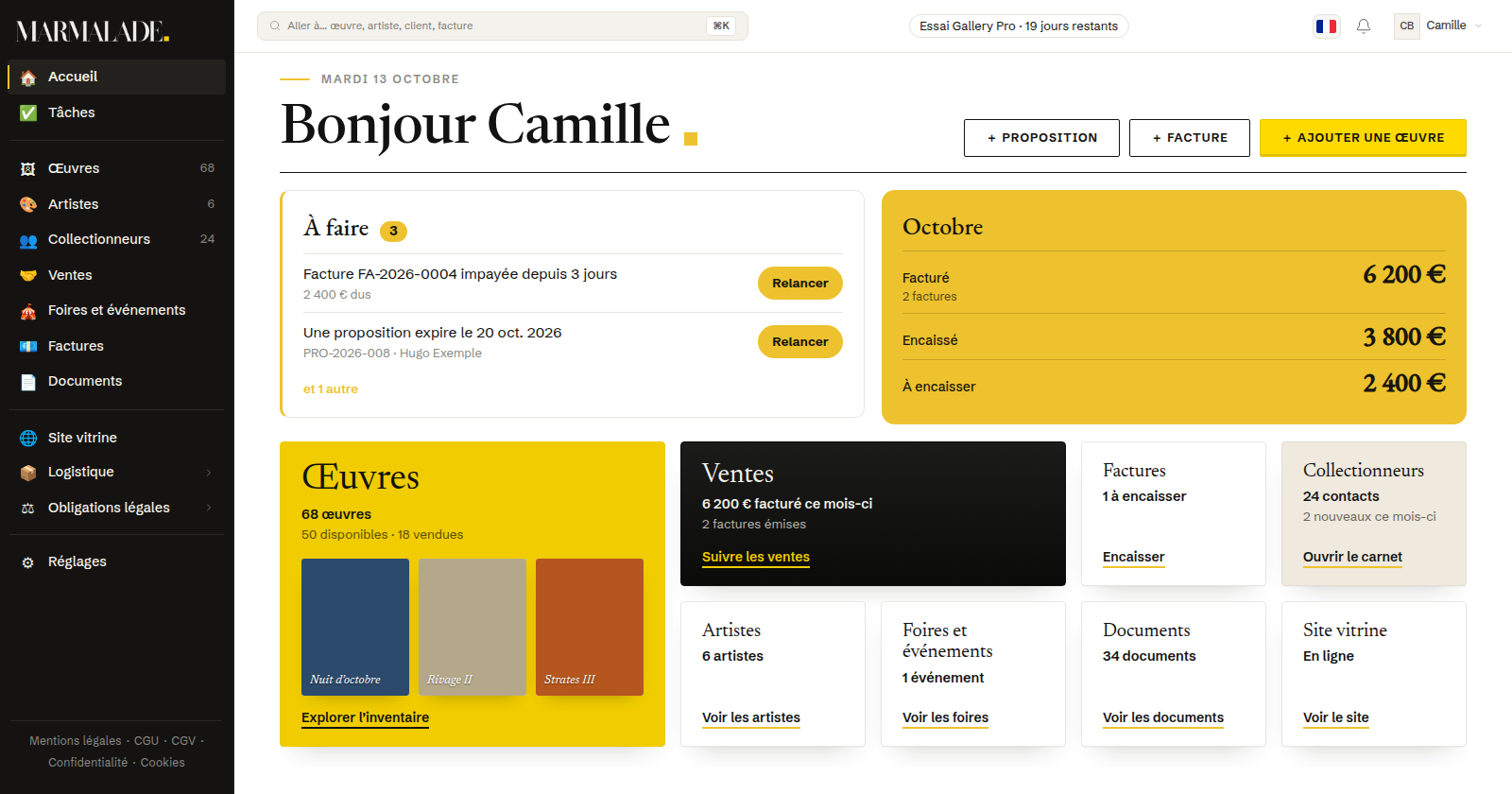Click the scales icon beside Obligations légales
The image size is (1512, 794).
28,509
